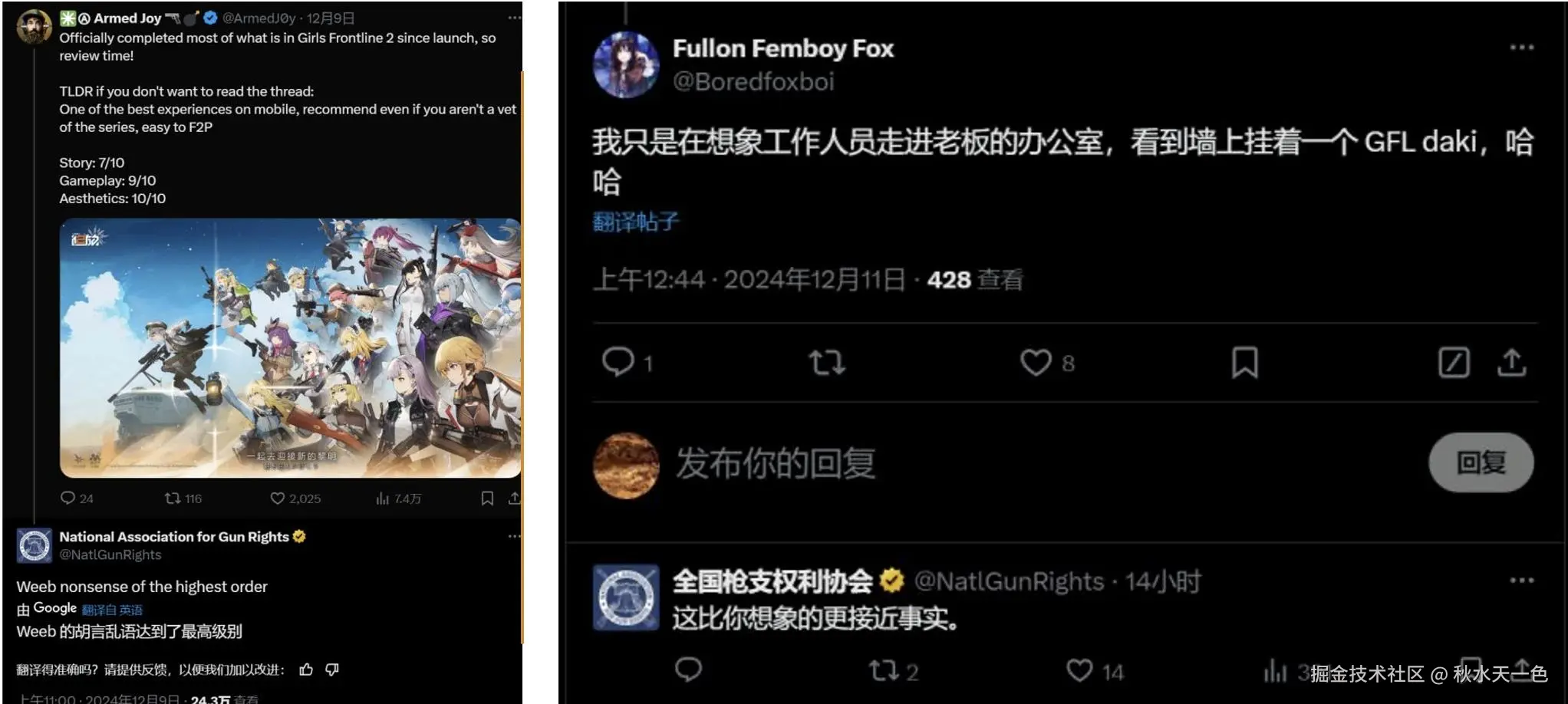The image size is (1568, 704).
Task: Bookmark the Fullon Femboy Fox post
Action: coord(1244,362)
